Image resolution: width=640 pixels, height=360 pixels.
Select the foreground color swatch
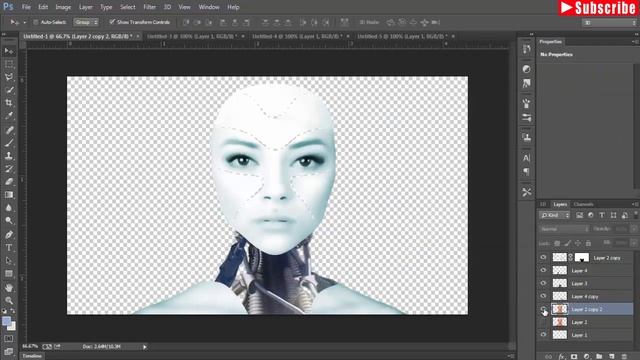(x=6, y=322)
